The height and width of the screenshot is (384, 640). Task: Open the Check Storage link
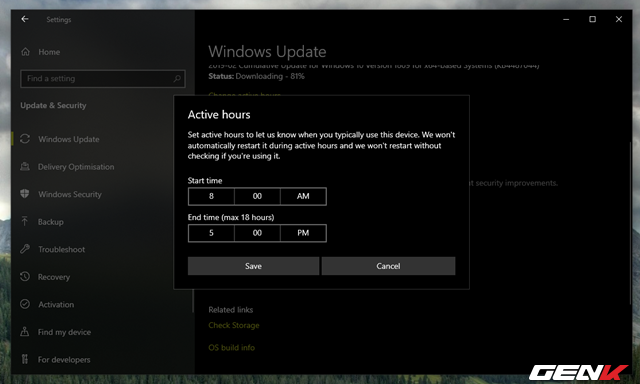coord(234,325)
